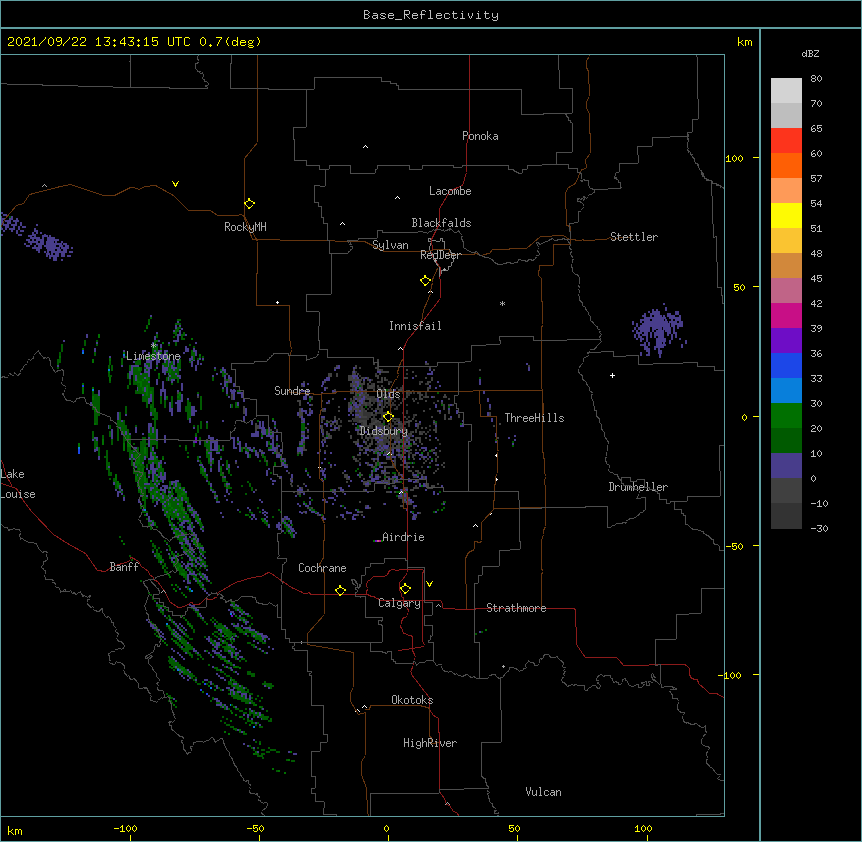The width and height of the screenshot is (862, 842).
Task: Select the Innisfail label
Action: (415, 326)
